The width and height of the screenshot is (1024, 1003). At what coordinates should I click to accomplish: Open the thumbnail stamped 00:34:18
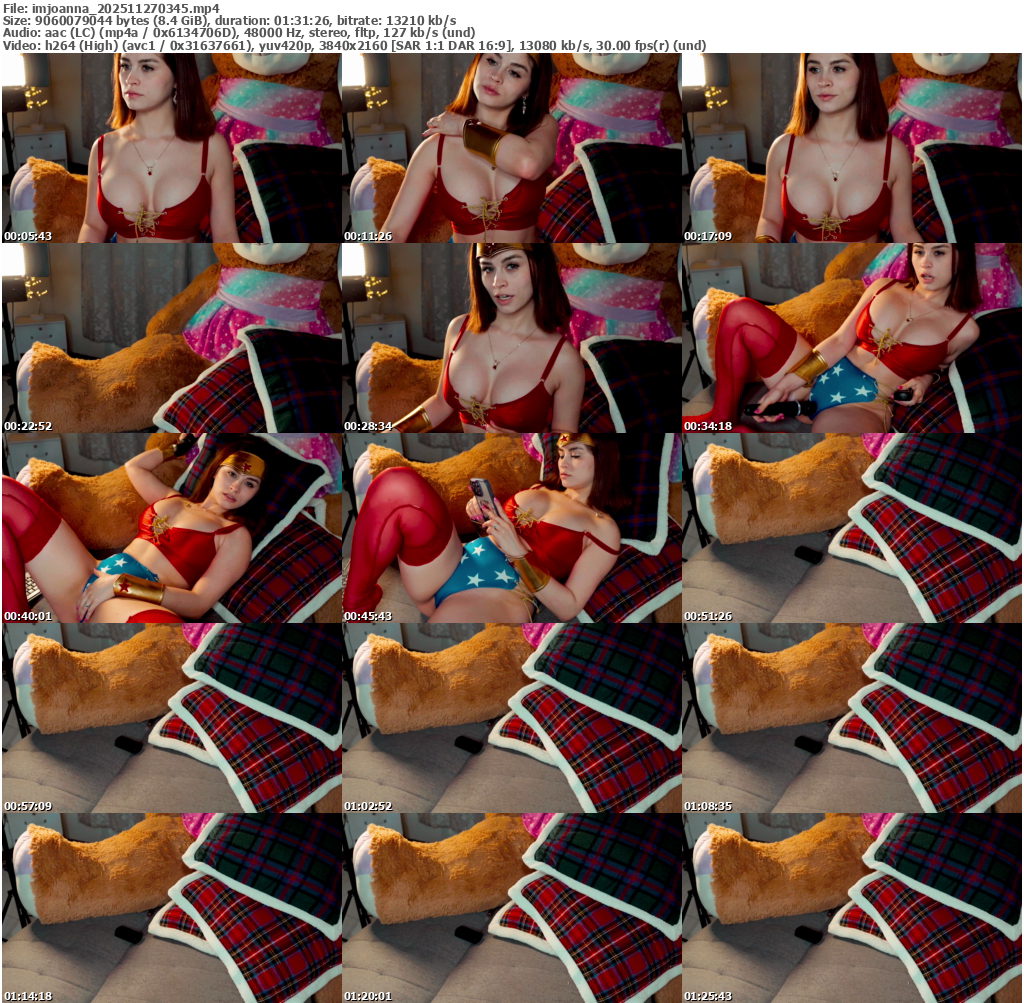pos(852,338)
